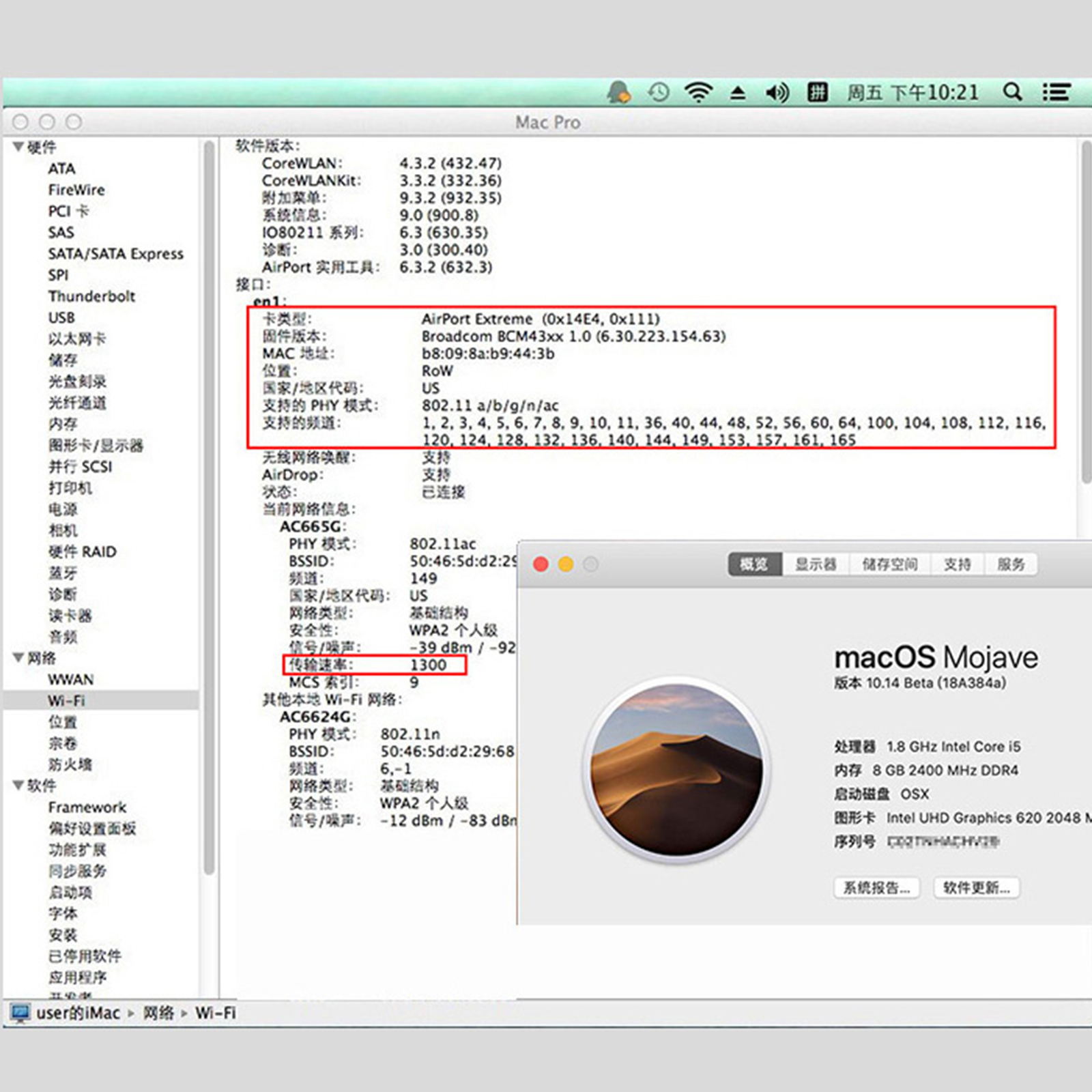Collapse the 软件 section triangle
Image resolution: width=1092 pixels, height=1092 pixels.
point(18,785)
